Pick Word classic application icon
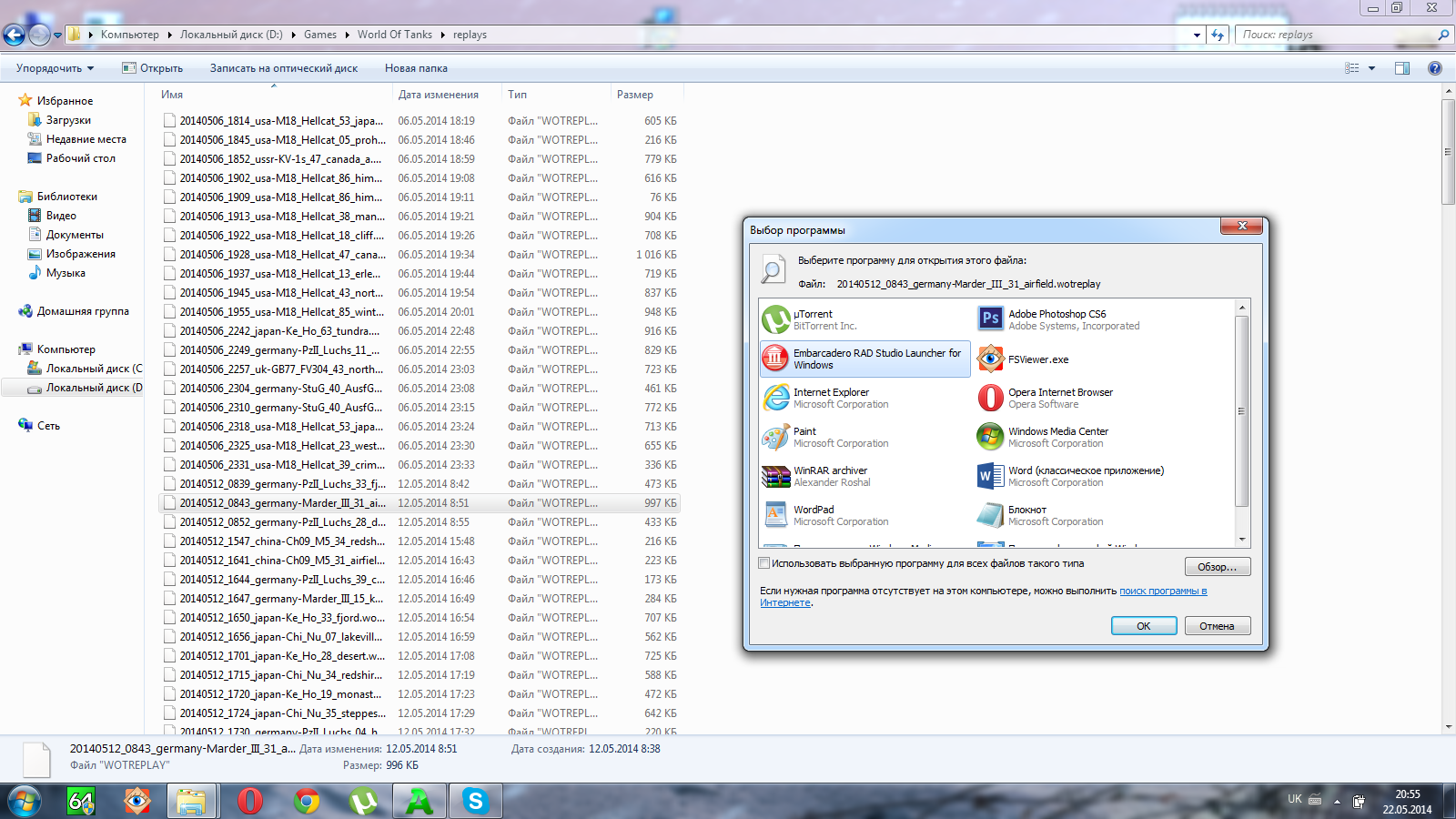The height and width of the screenshot is (819, 1456). pyautogui.click(x=991, y=476)
